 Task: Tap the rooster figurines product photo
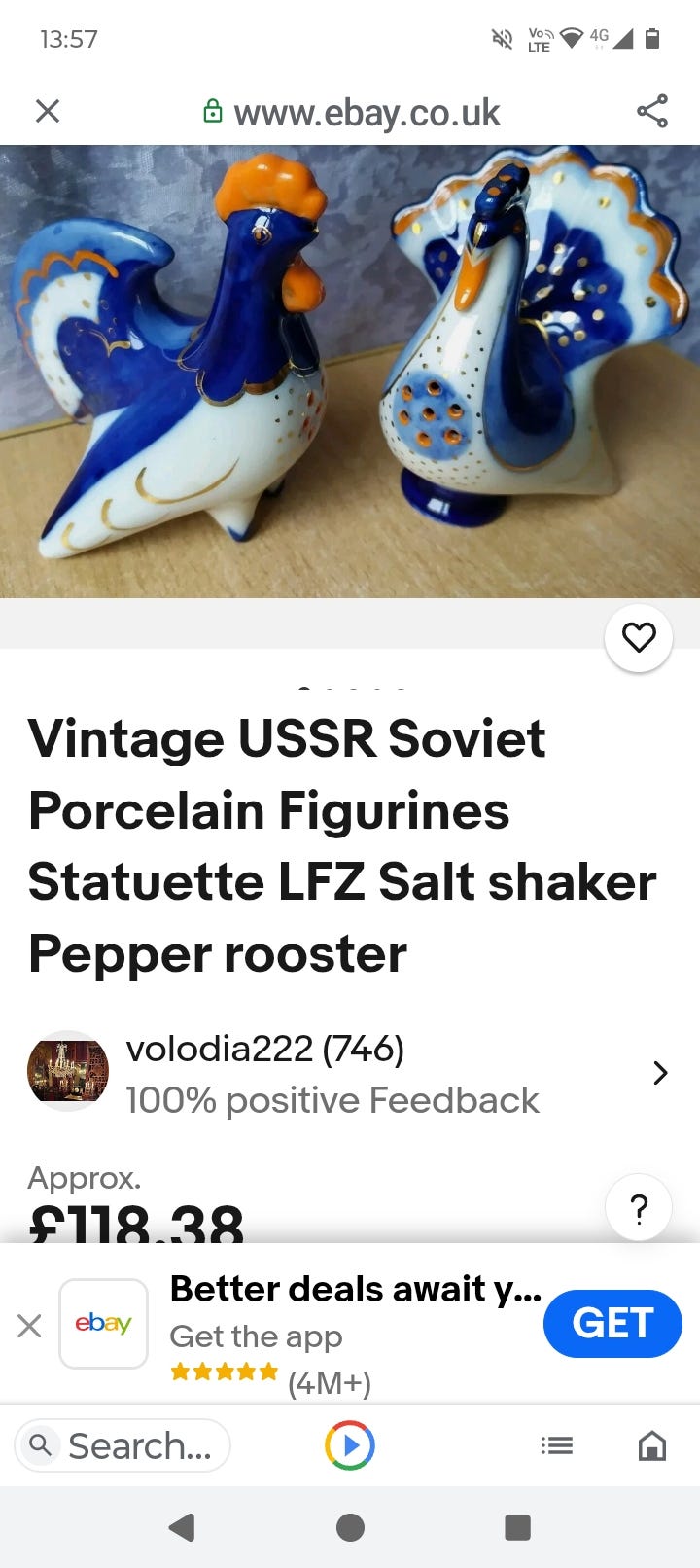(x=350, y=372)
